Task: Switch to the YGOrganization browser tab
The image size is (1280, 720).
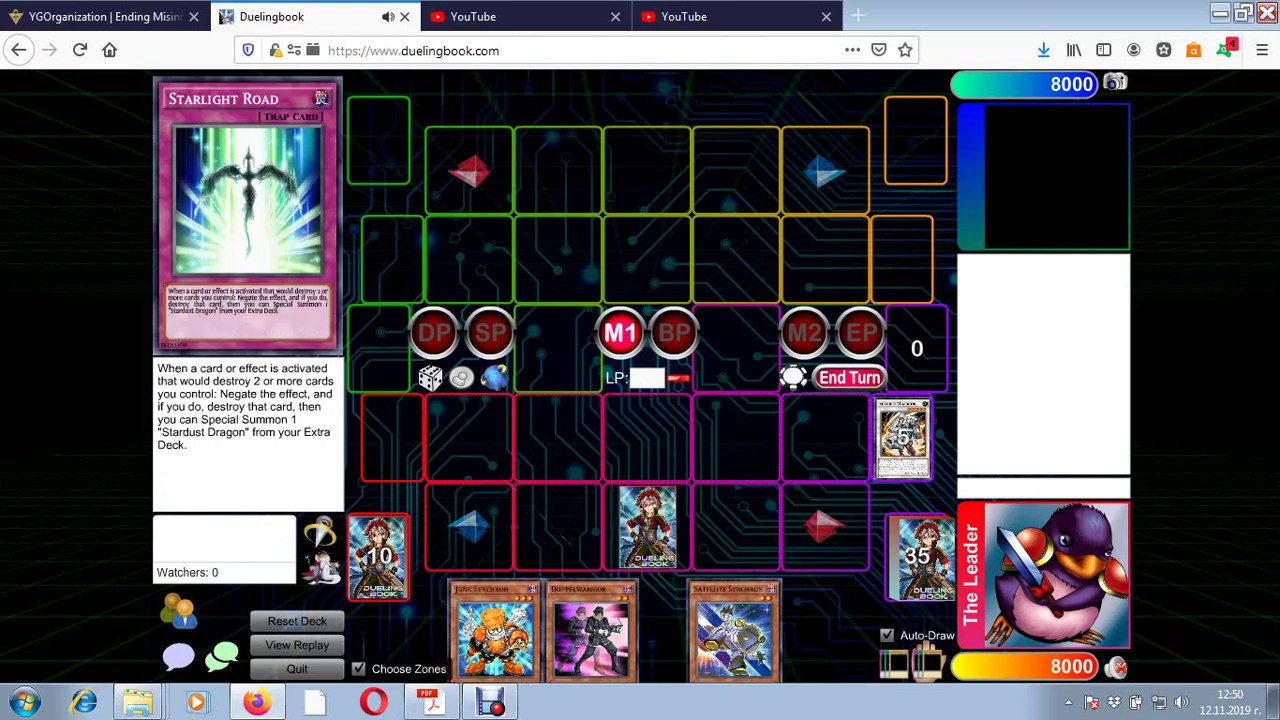Action: pos(105,16)
